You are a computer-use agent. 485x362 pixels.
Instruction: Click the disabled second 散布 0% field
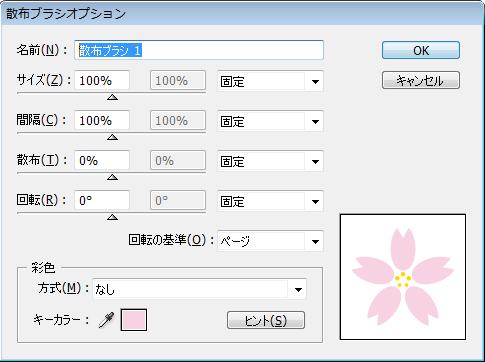coord(178,160)
